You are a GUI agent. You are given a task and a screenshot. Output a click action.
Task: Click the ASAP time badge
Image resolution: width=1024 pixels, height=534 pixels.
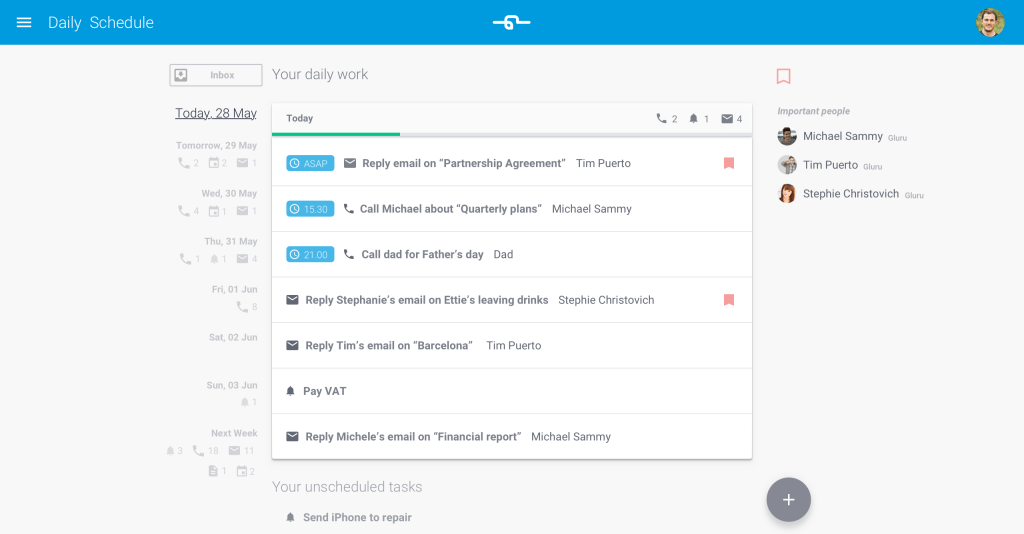point(310,163)
